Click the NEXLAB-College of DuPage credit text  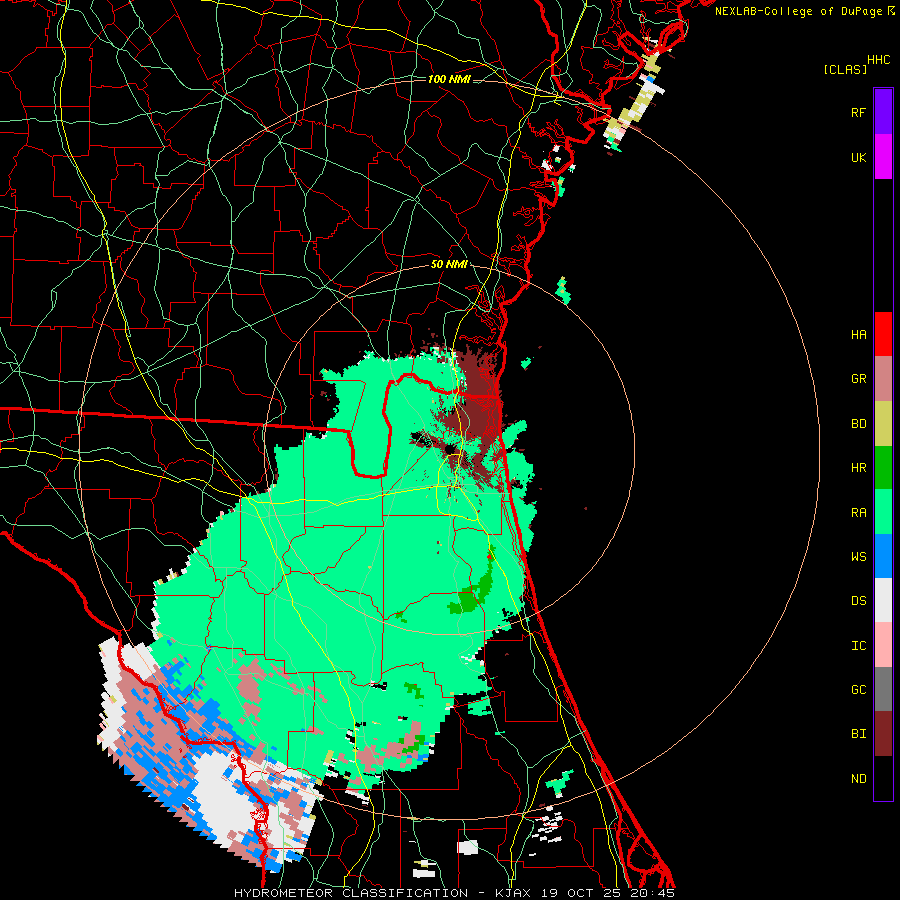pyautogui.click(x=798, y=11)
